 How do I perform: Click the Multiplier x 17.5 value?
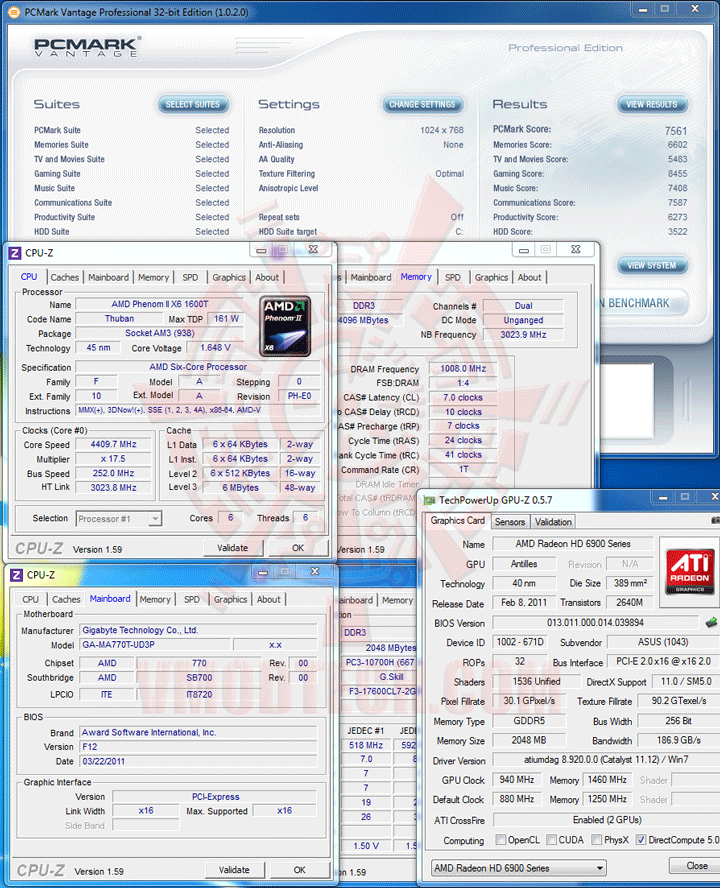113,459
